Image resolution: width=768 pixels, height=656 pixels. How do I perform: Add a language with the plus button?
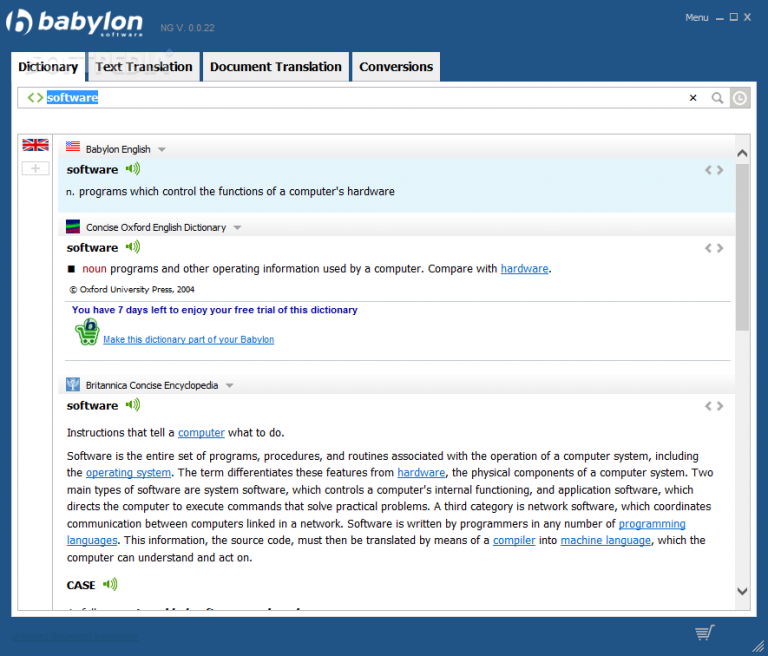tap(35, 169)
